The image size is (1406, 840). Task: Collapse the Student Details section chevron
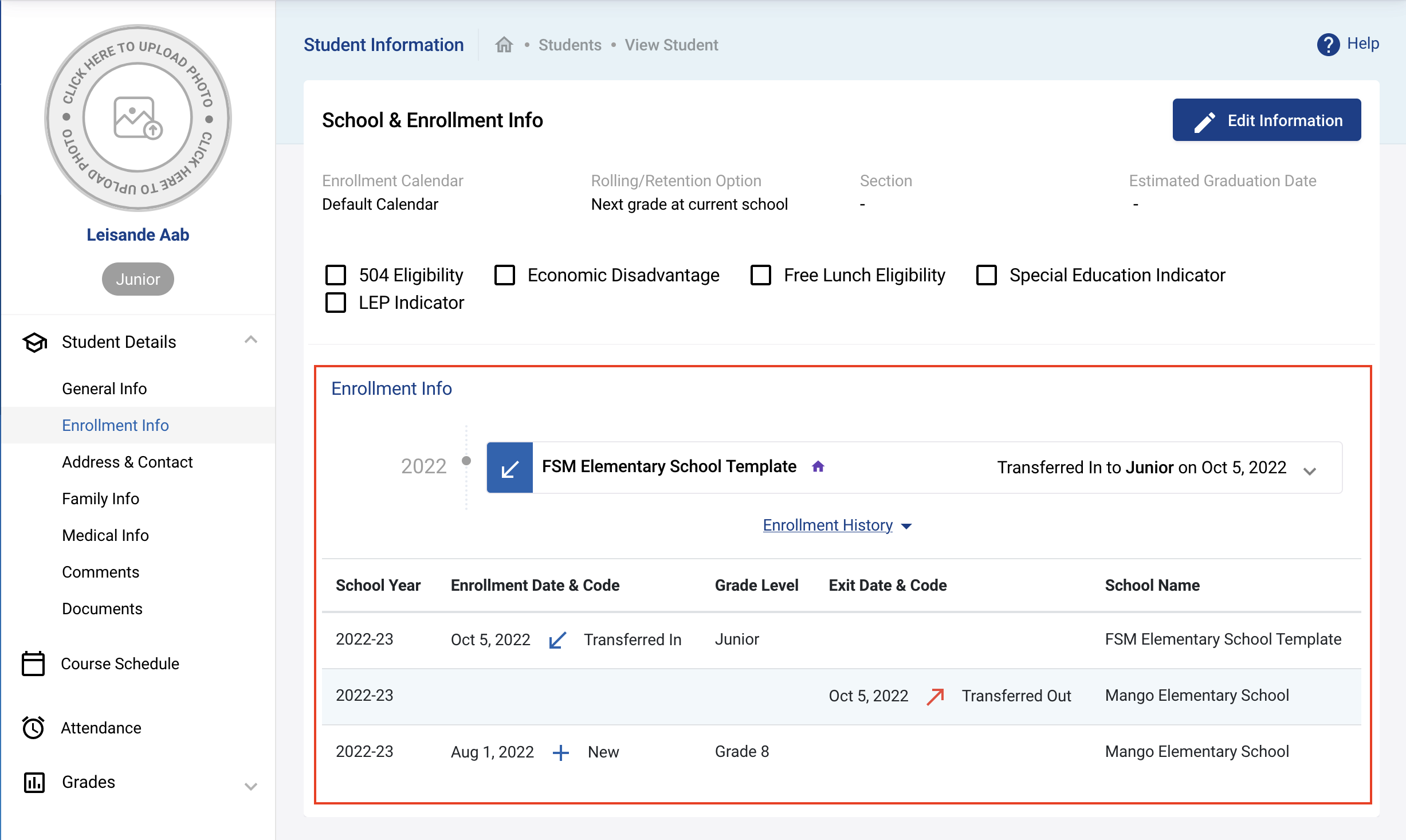click(x=250, y=340)
